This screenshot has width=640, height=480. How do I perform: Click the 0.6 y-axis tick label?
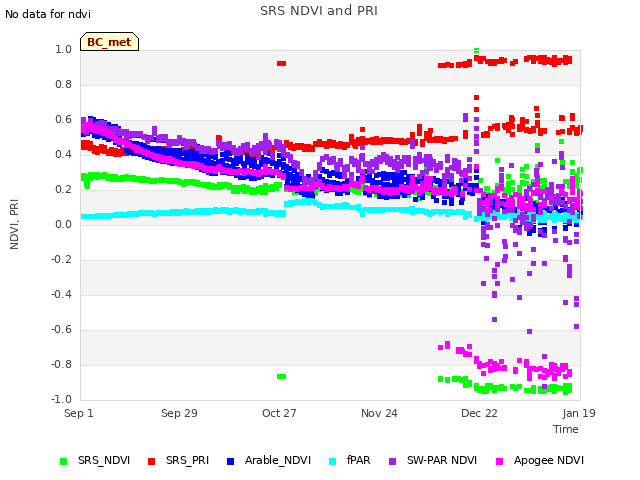pos(63,120)
